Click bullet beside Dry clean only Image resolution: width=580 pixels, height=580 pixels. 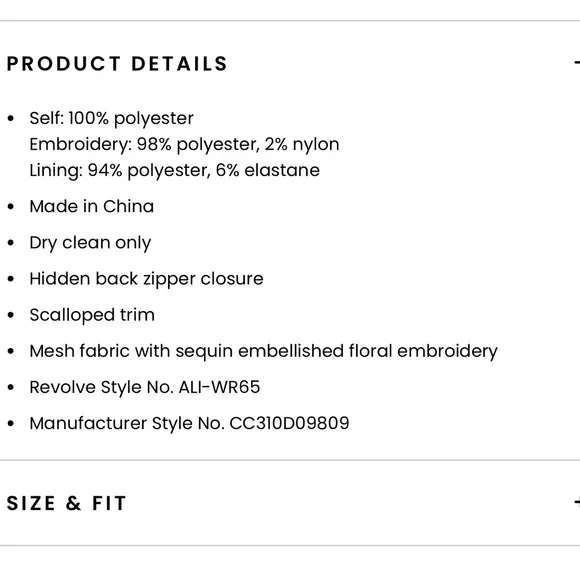coord(11,243)
